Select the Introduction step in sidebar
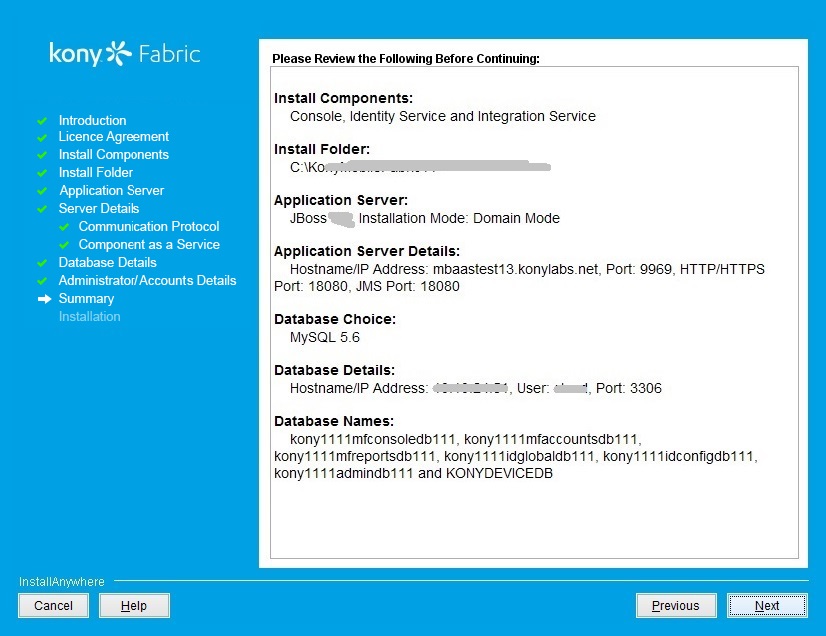Viewport: 826px width, 636px height. (92, 120)
